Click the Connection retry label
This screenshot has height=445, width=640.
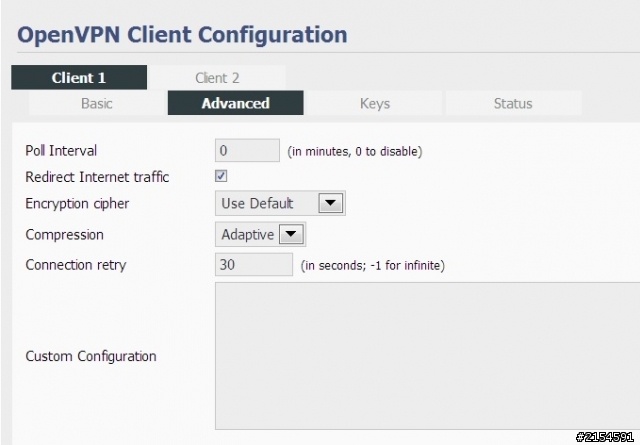pyautogui.click(x=76, y=265)
